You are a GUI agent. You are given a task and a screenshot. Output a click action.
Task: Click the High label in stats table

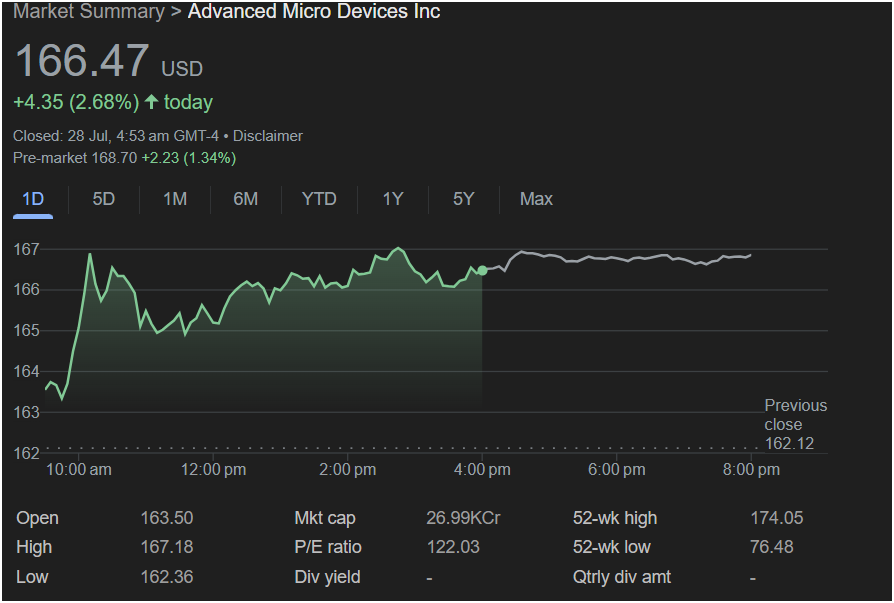[34, 547]
